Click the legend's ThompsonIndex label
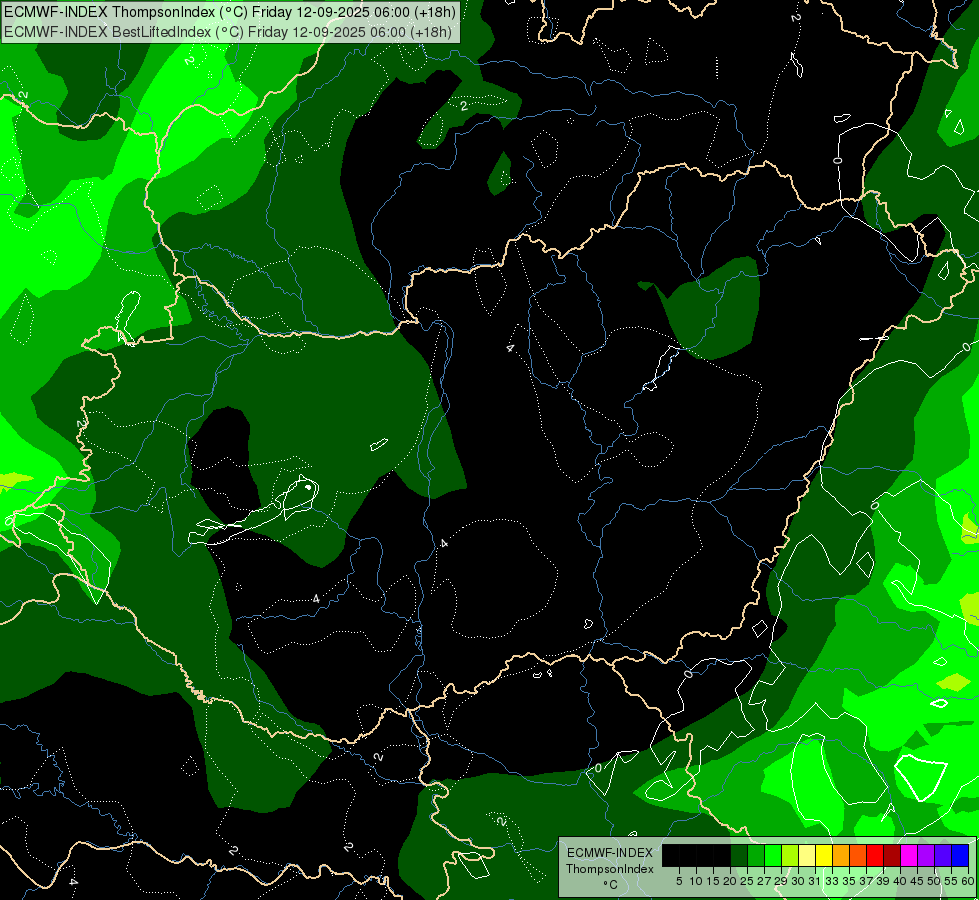The height and width of the screenshot is (900, 979). pos(610,869)
